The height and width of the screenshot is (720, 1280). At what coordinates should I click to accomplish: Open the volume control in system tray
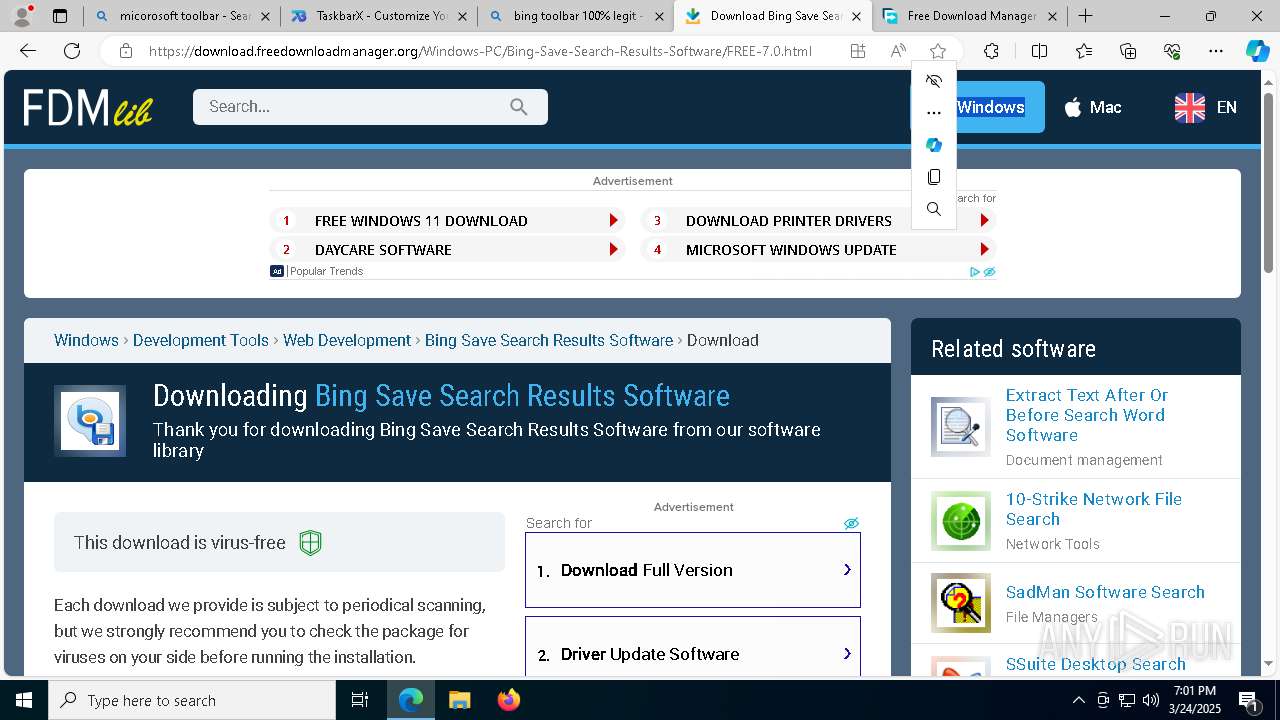(x=1150, y=700)
